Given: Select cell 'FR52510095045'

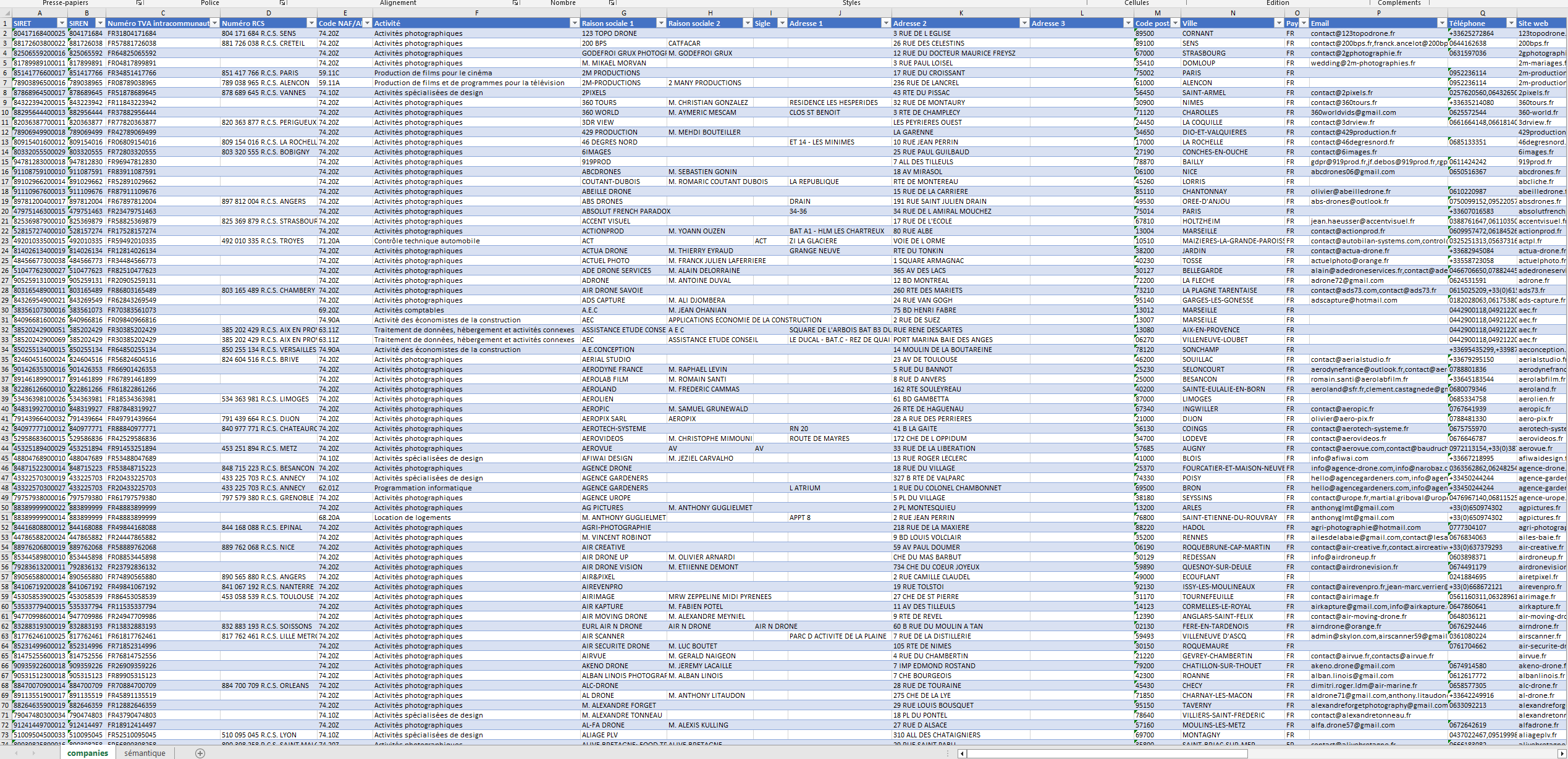Looking at the screenshot, I should (x=163, y=735).
